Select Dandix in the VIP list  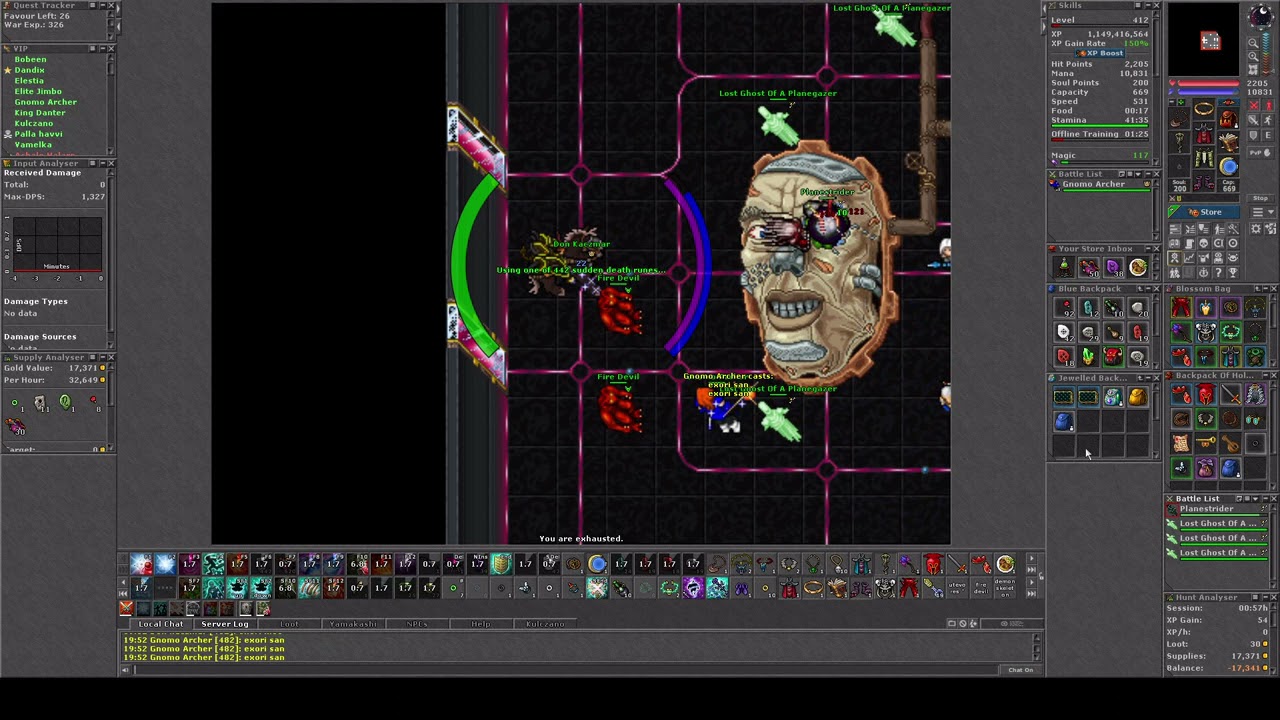(29, 70)
